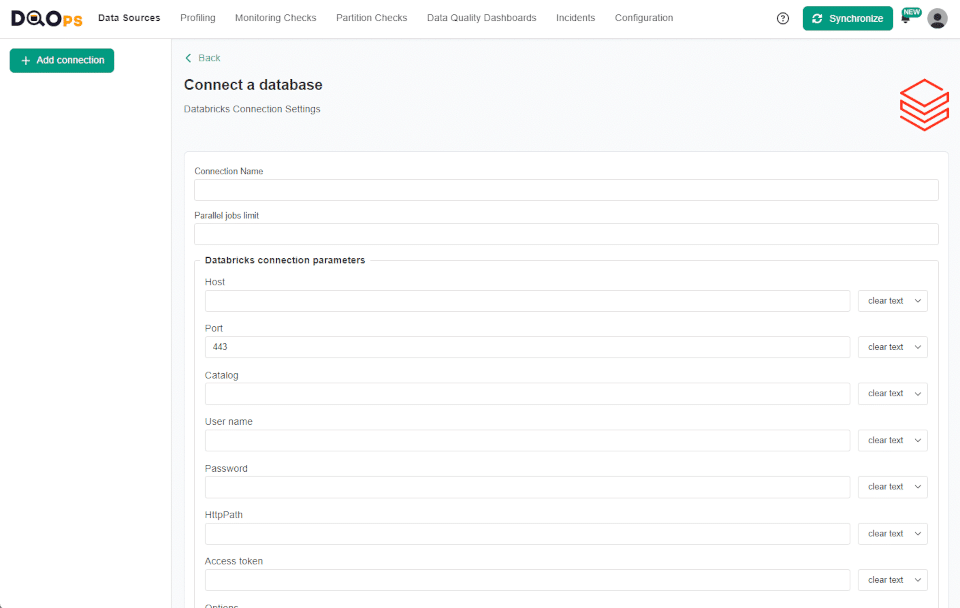The image size is (960, 608).
Task: Open the user profile avatar
Action: tap(937, 18)
